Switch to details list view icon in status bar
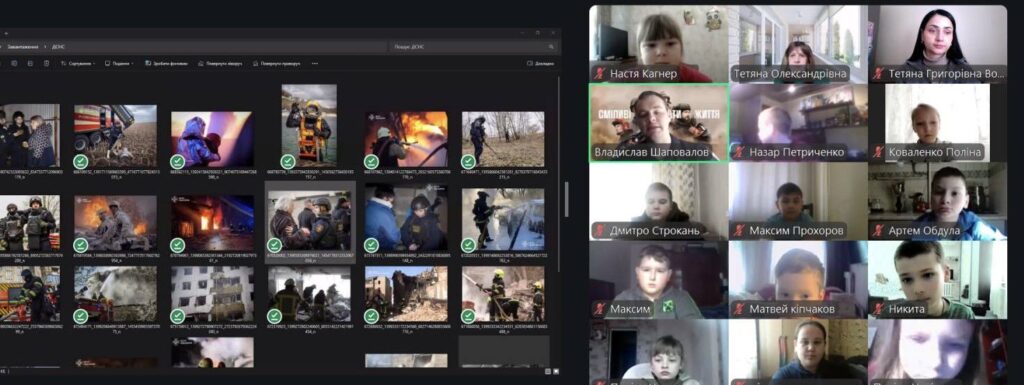The width and height of the screenshot is (1024, 385). [x=547, y=371]
